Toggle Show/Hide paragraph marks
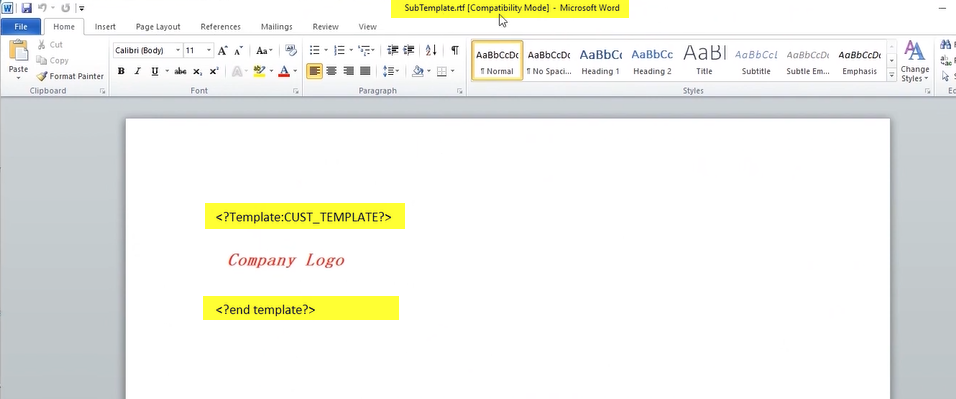Image resolution: width=956 pixels, height=399 pixels. point(455,51)
